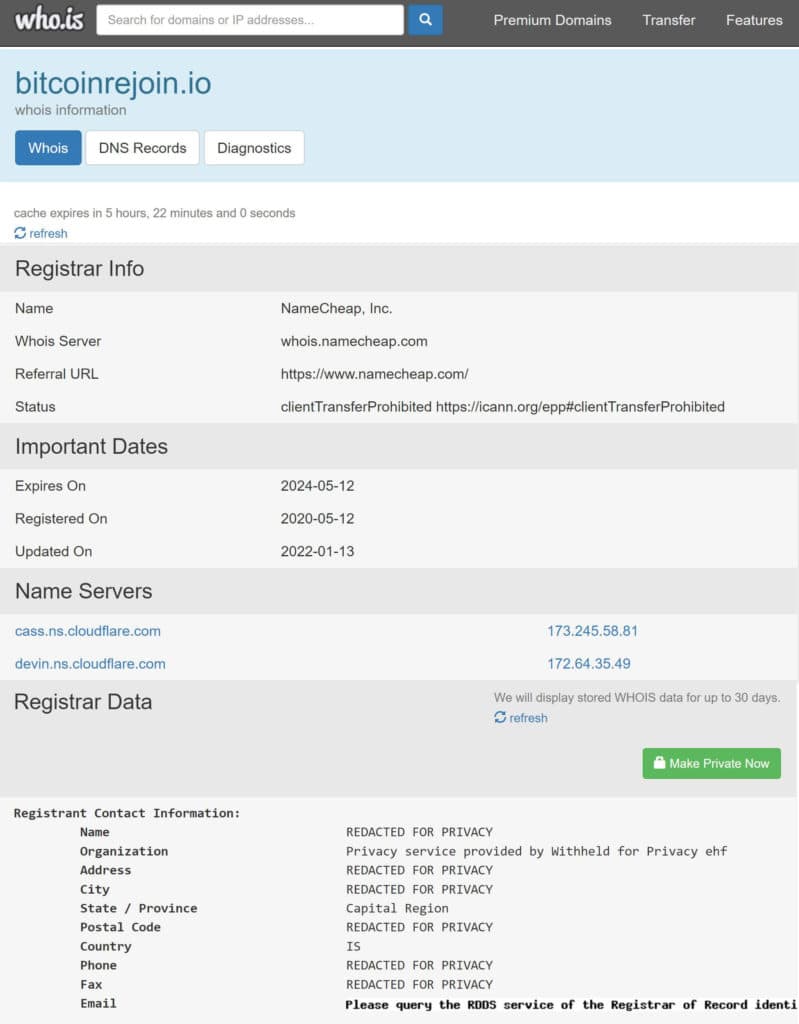Select the Whois tab
This screenshot has height=1024, width=799.
48,148
